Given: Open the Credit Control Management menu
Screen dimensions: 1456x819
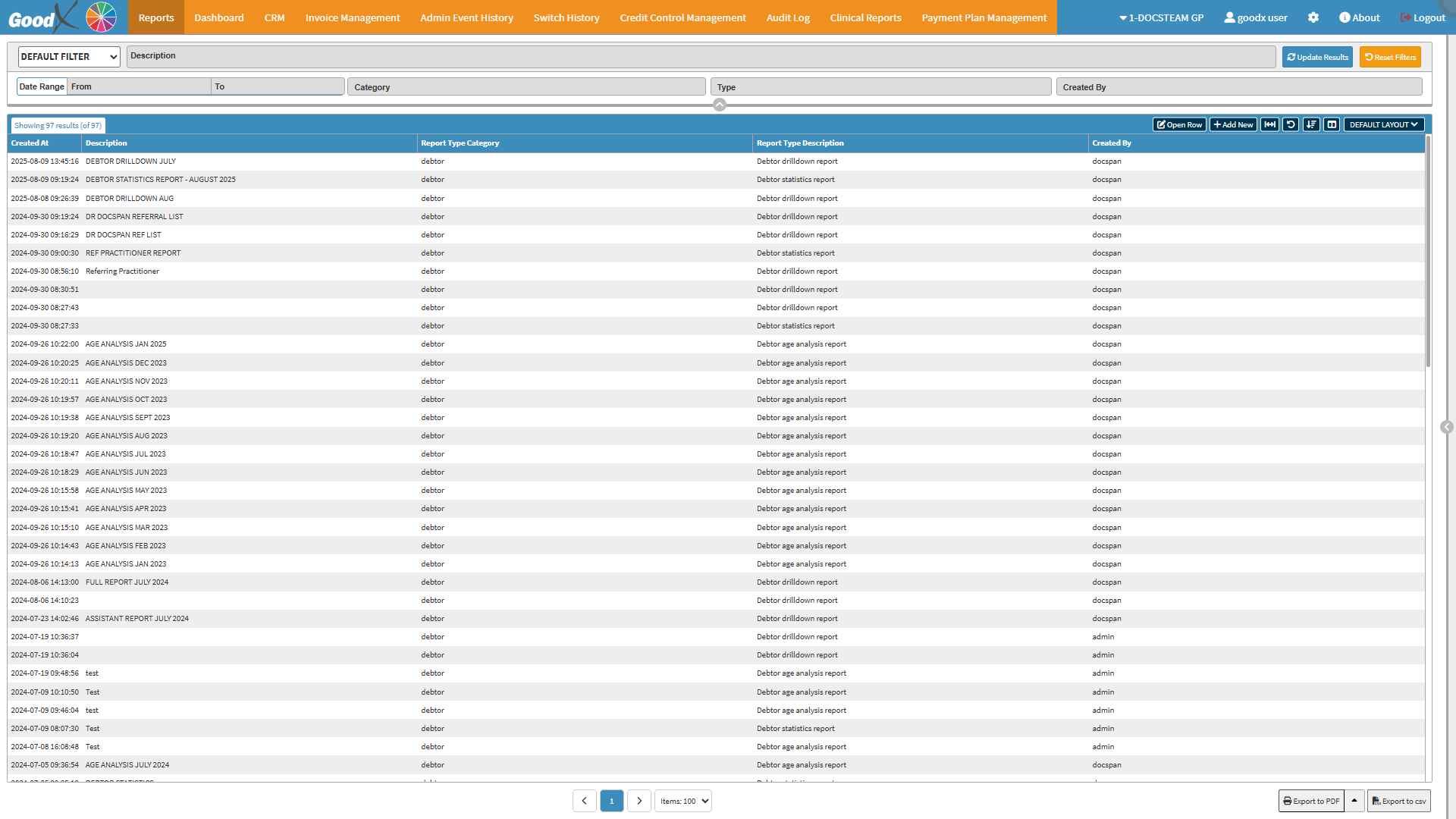Looking at the screenshot, I should [682, 17].
